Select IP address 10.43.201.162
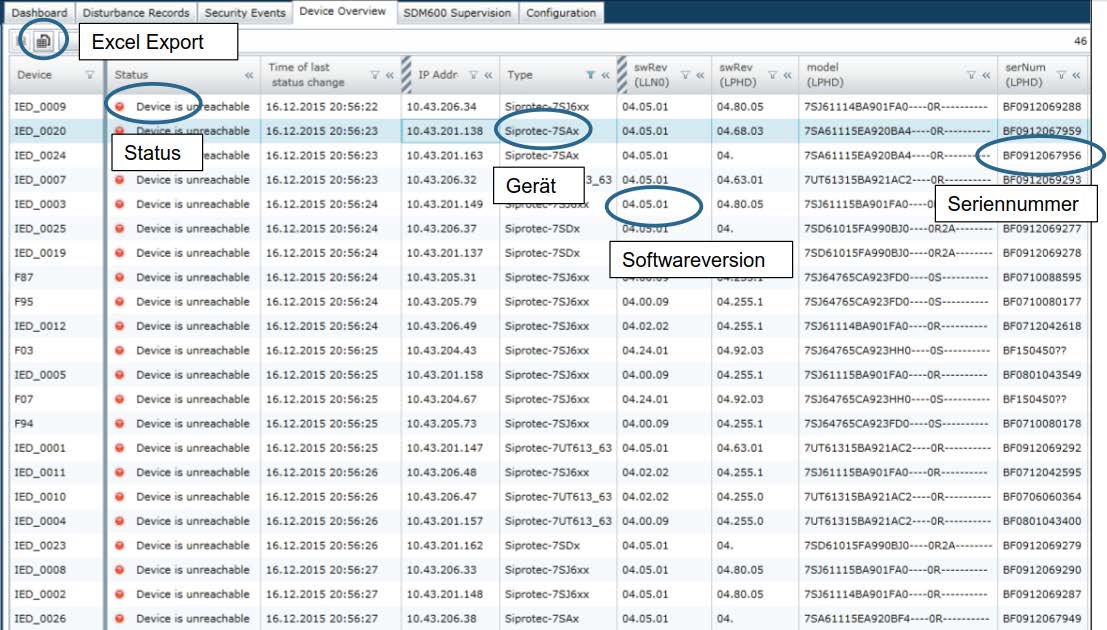 [445, 545]
